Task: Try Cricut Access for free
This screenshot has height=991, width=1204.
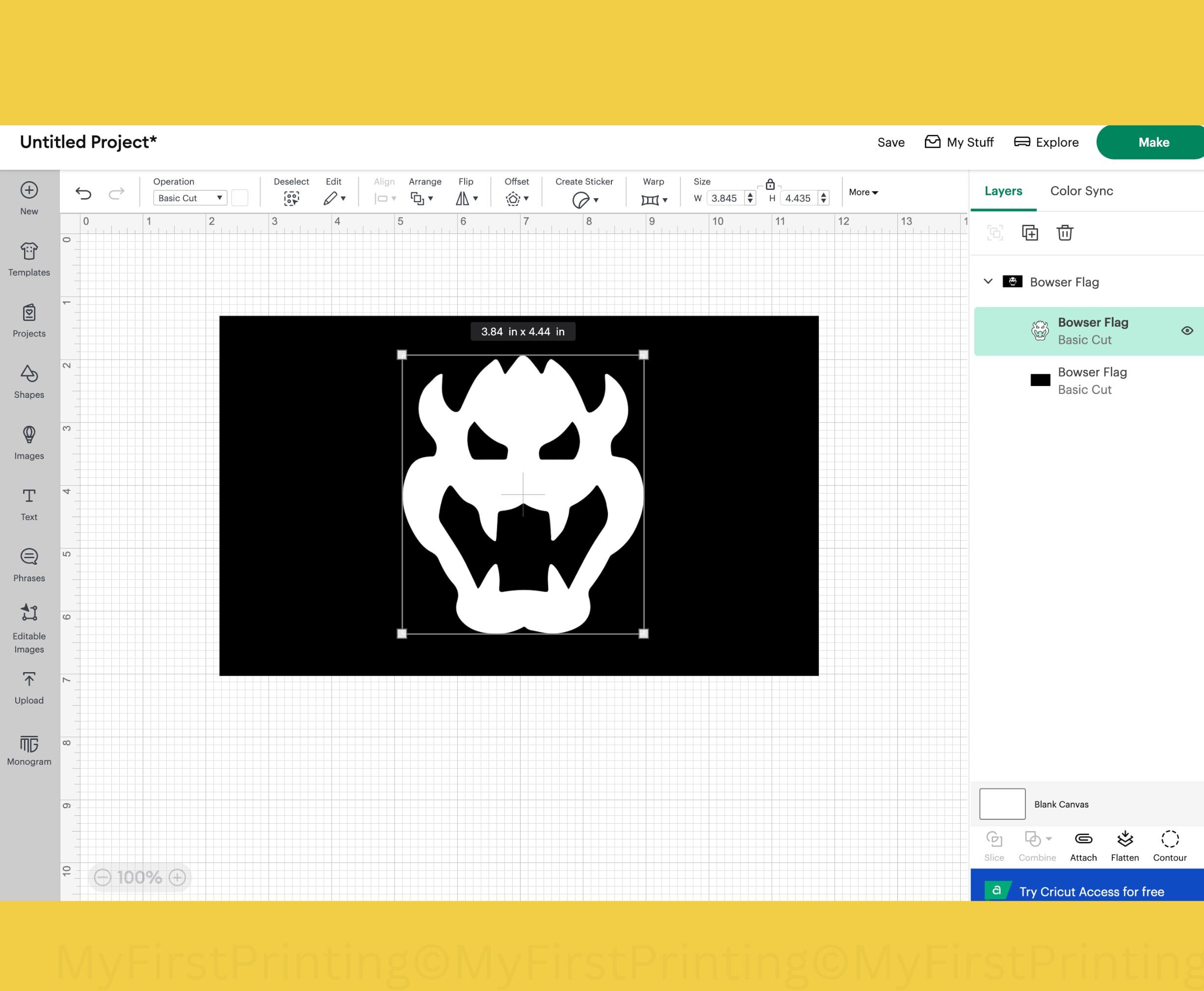Action: pos(1091,891)
